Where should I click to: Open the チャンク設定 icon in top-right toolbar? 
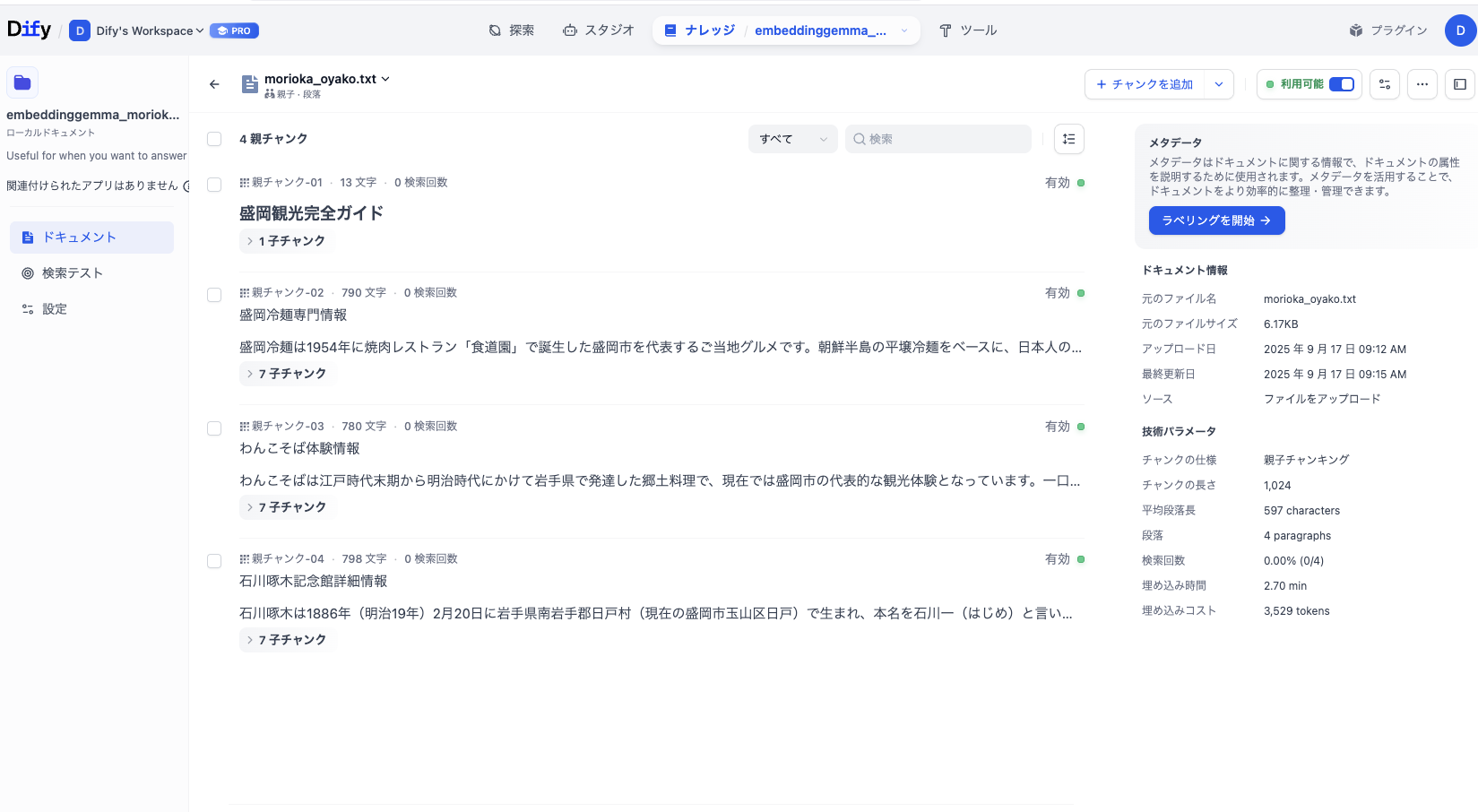[x=1384, y=83]
